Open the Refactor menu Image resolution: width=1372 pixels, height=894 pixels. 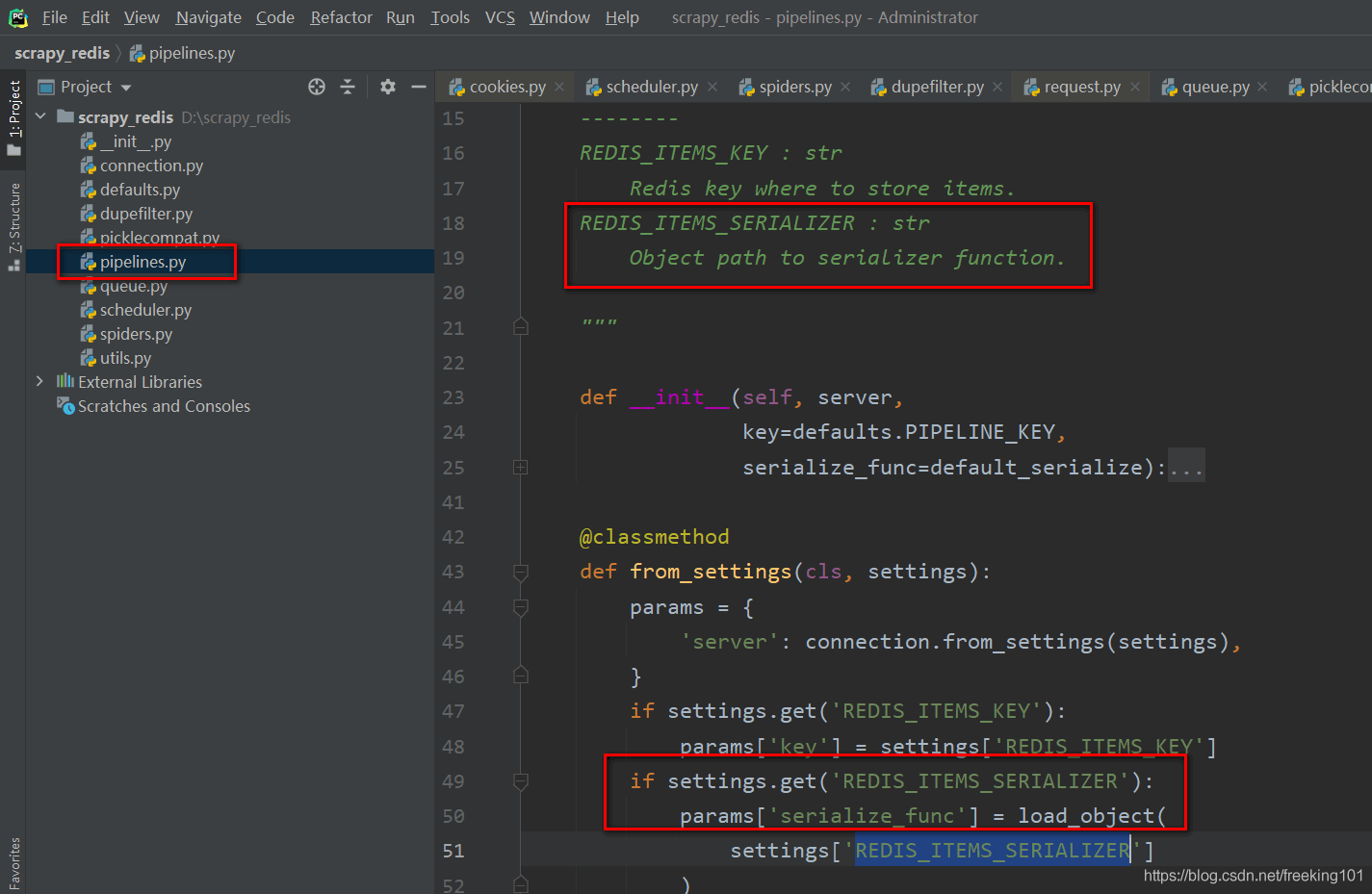click(341, 17)
